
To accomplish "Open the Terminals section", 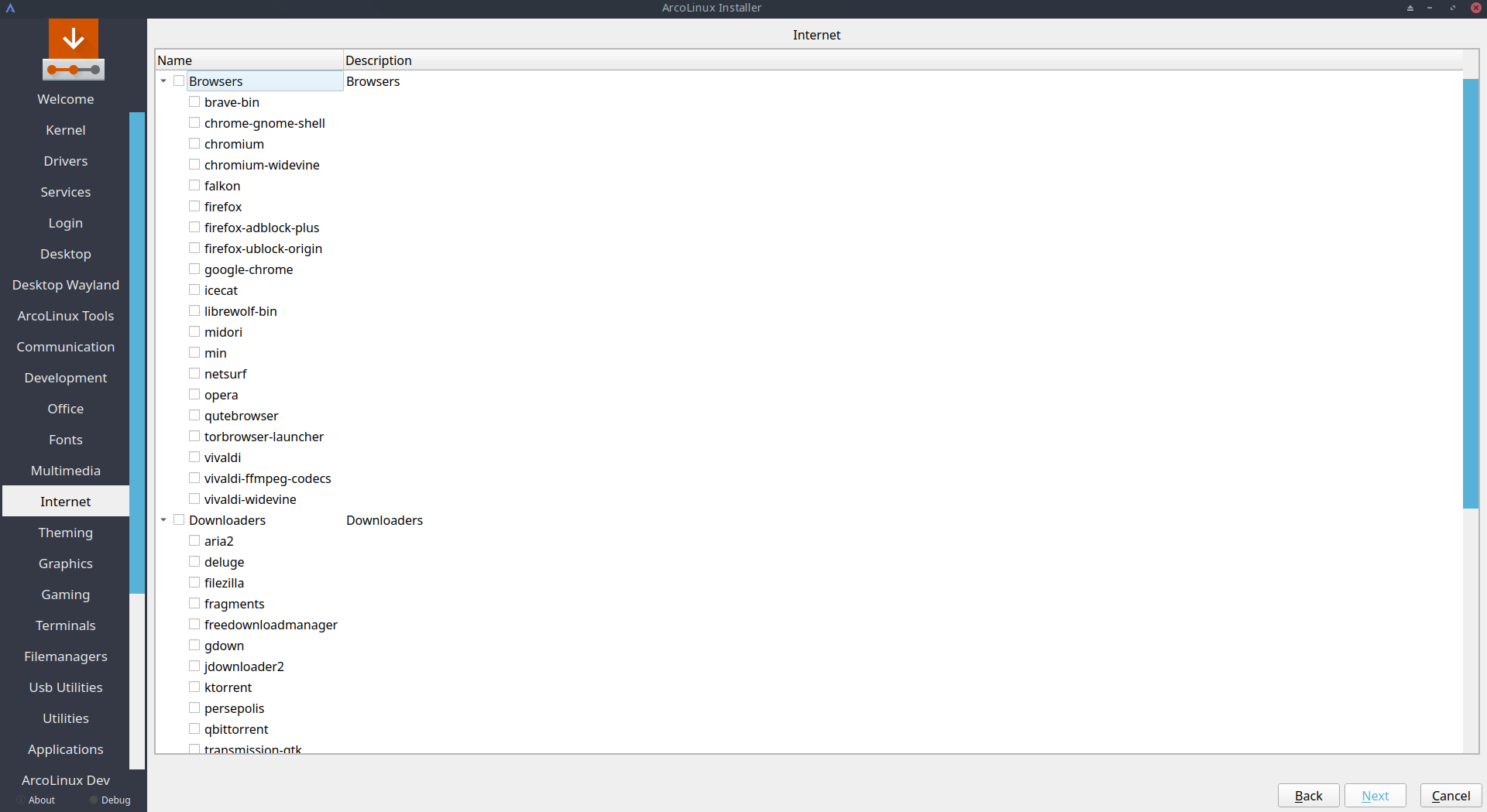I will point(66,625).
